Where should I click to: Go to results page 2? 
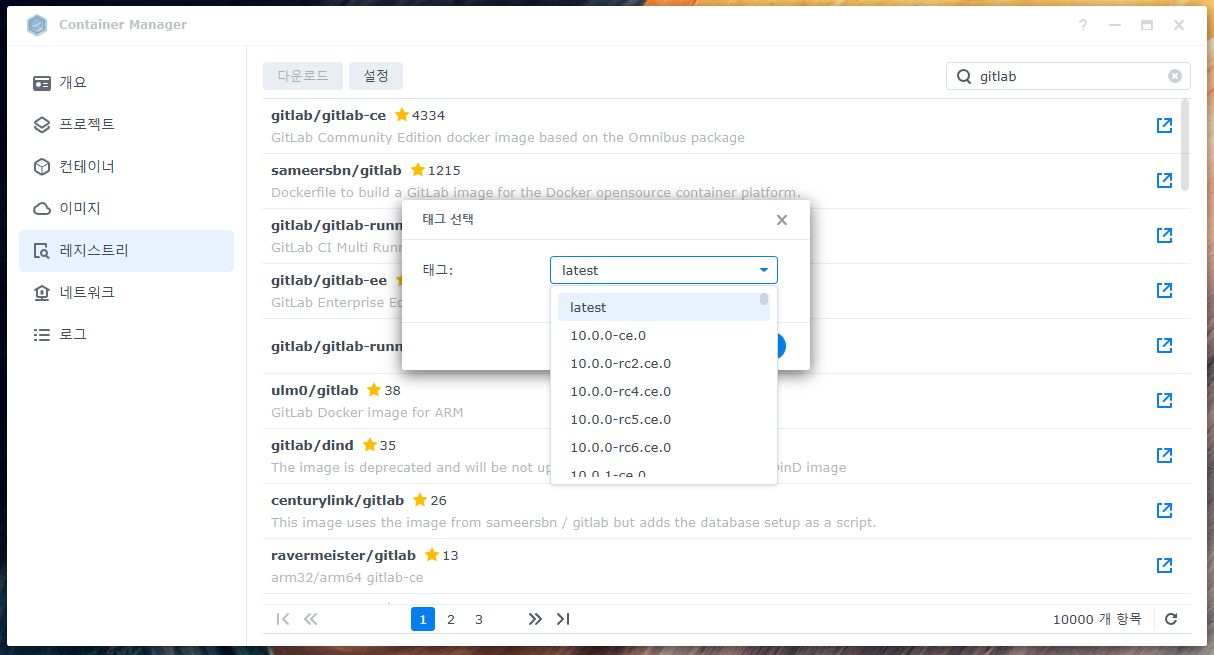(x=451, y=619)
